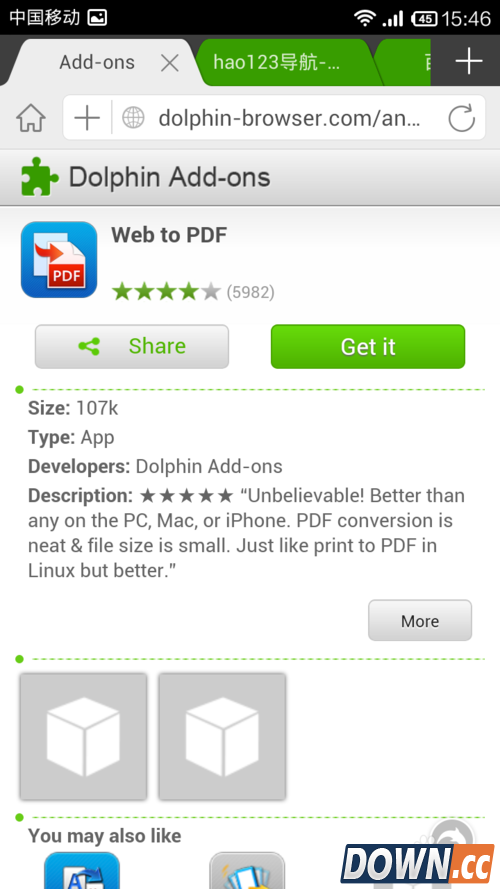Tap the green Get it button
The height and width of the screenshot is (889, 500).
(368, 346)
